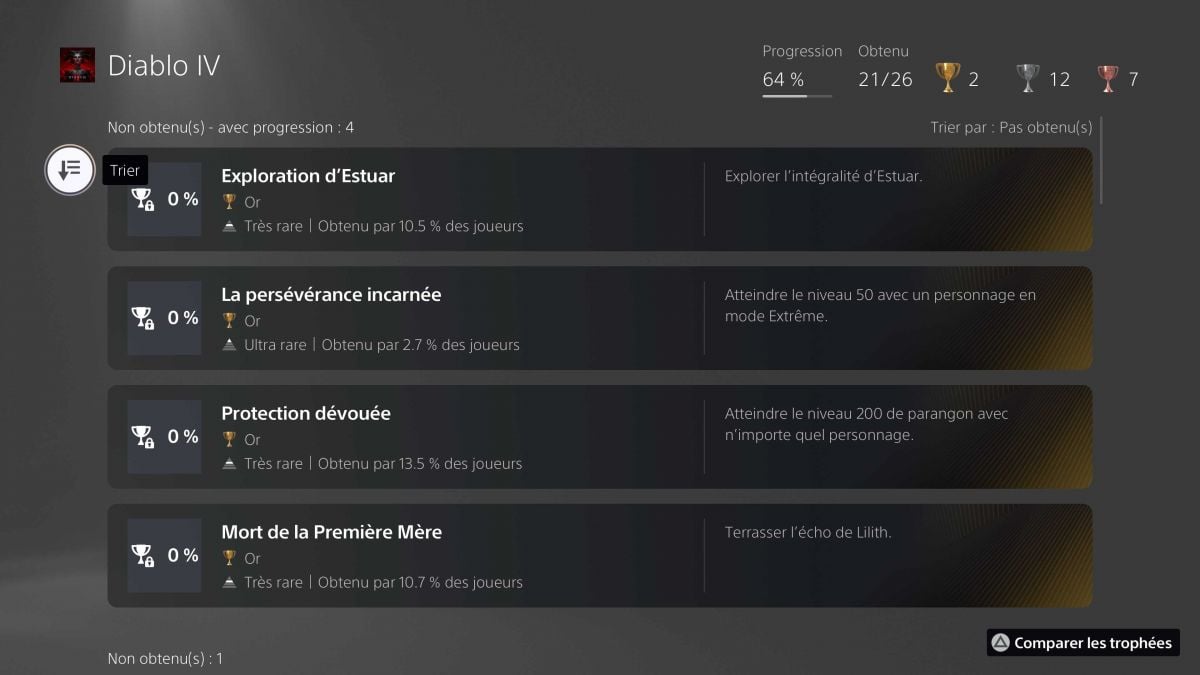Select the Exploration d'Estuar trophy title
1200x675 pixels.
[308, 176]
